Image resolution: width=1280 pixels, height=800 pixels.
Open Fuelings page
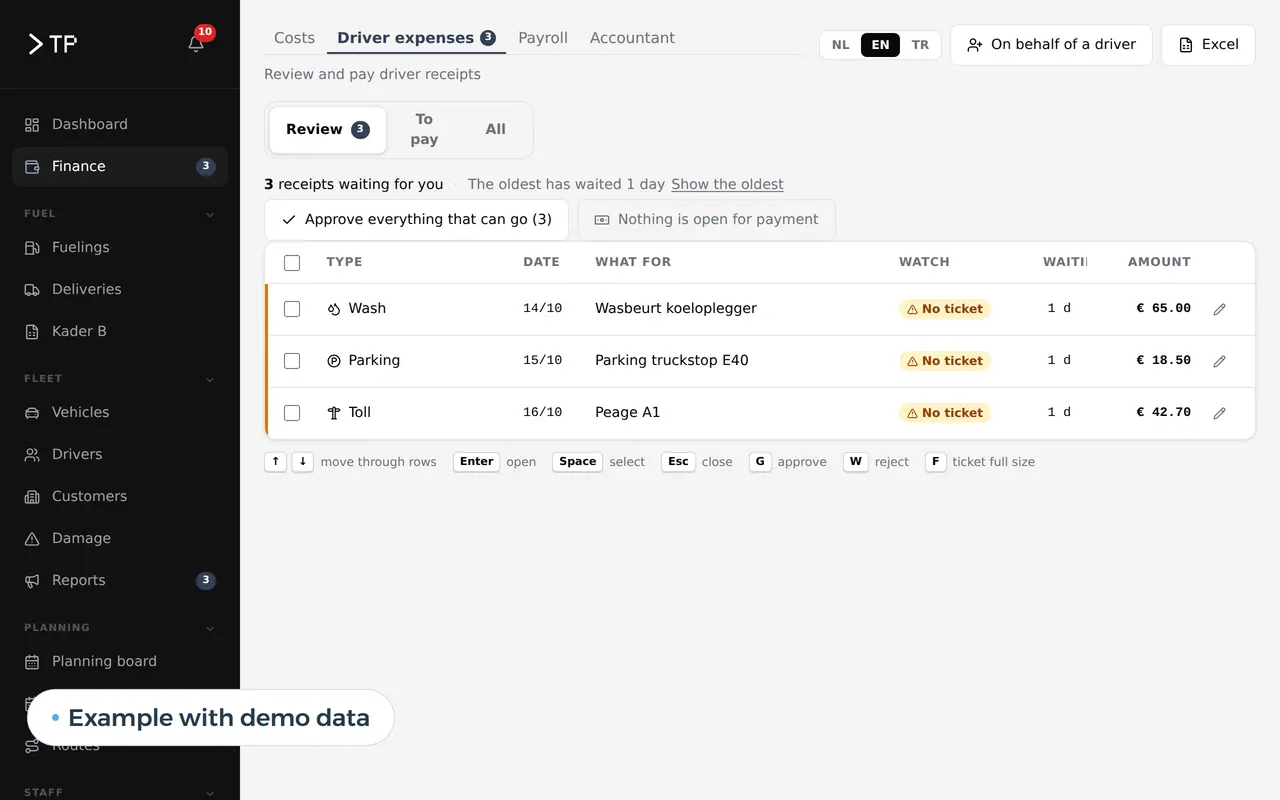120,247
